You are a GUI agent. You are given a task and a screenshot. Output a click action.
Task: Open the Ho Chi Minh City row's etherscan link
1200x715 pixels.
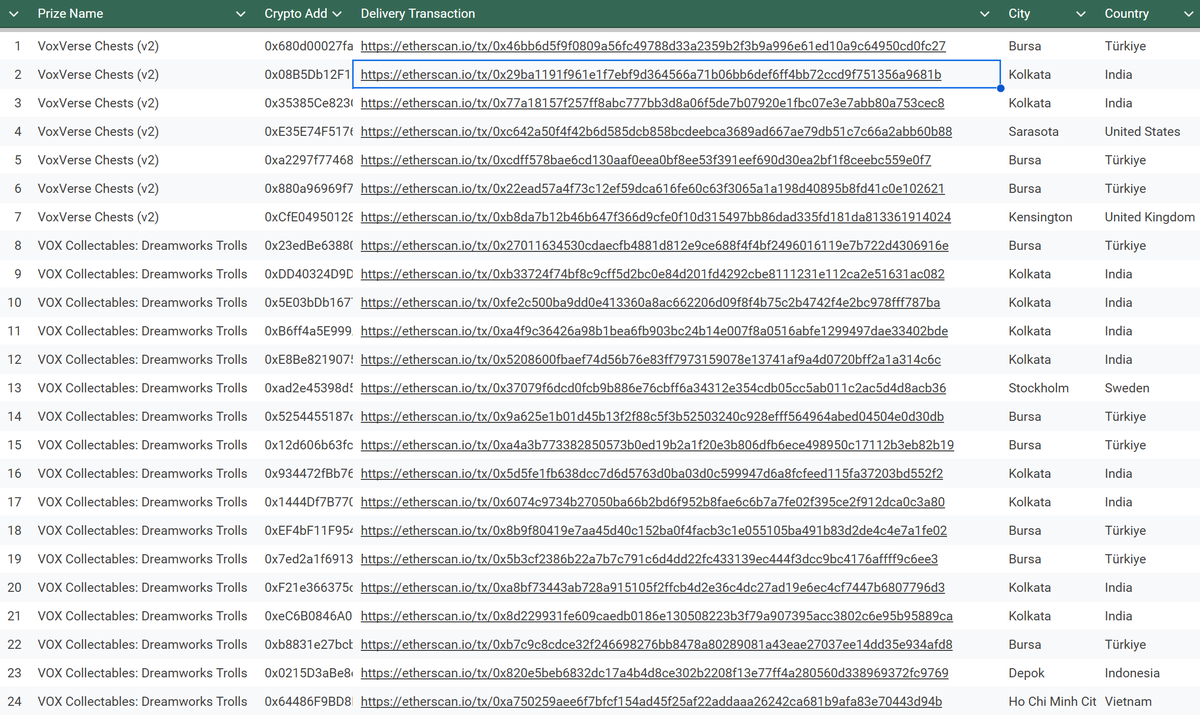(648, 701)
